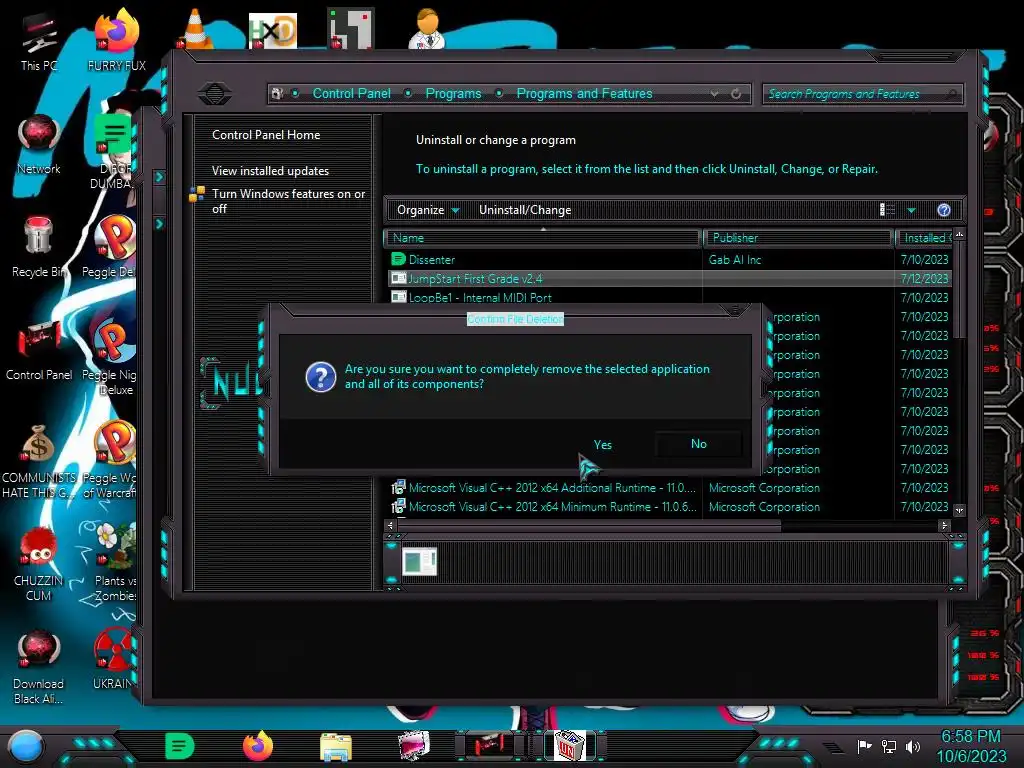Click the Action Center flag tray icon
The image size is (1024, 768).
[x=864, y=746]
